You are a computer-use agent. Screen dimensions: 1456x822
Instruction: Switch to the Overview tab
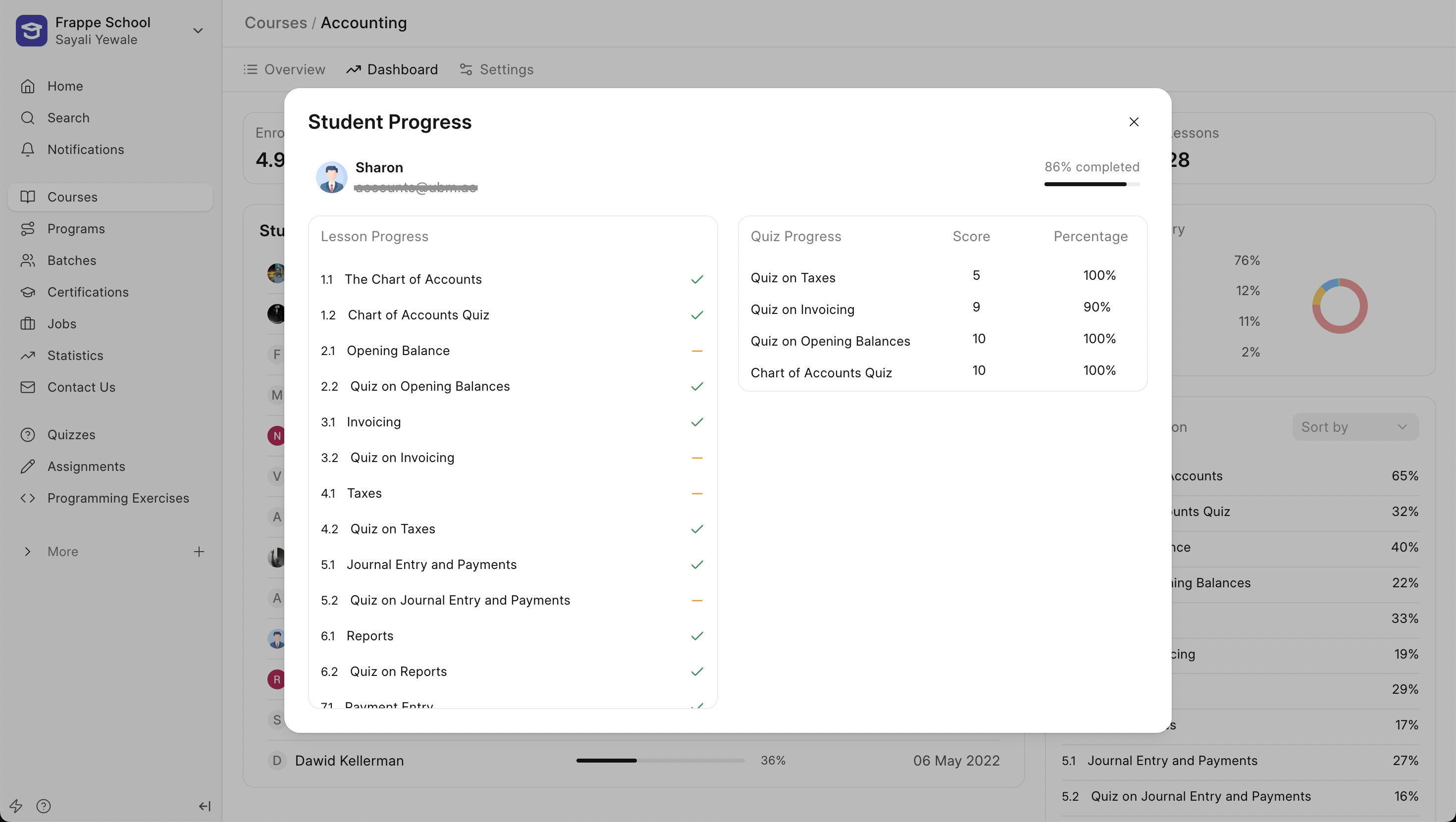[x=284, y=69]
